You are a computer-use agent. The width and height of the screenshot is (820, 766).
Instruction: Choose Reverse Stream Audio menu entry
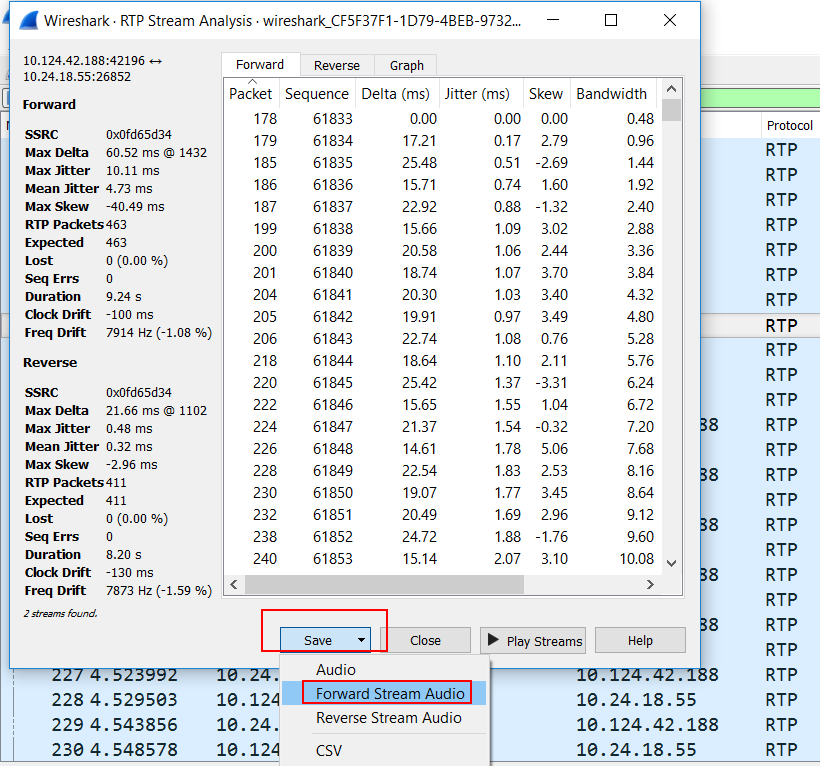pyautogui.click(x=384, y=717)
